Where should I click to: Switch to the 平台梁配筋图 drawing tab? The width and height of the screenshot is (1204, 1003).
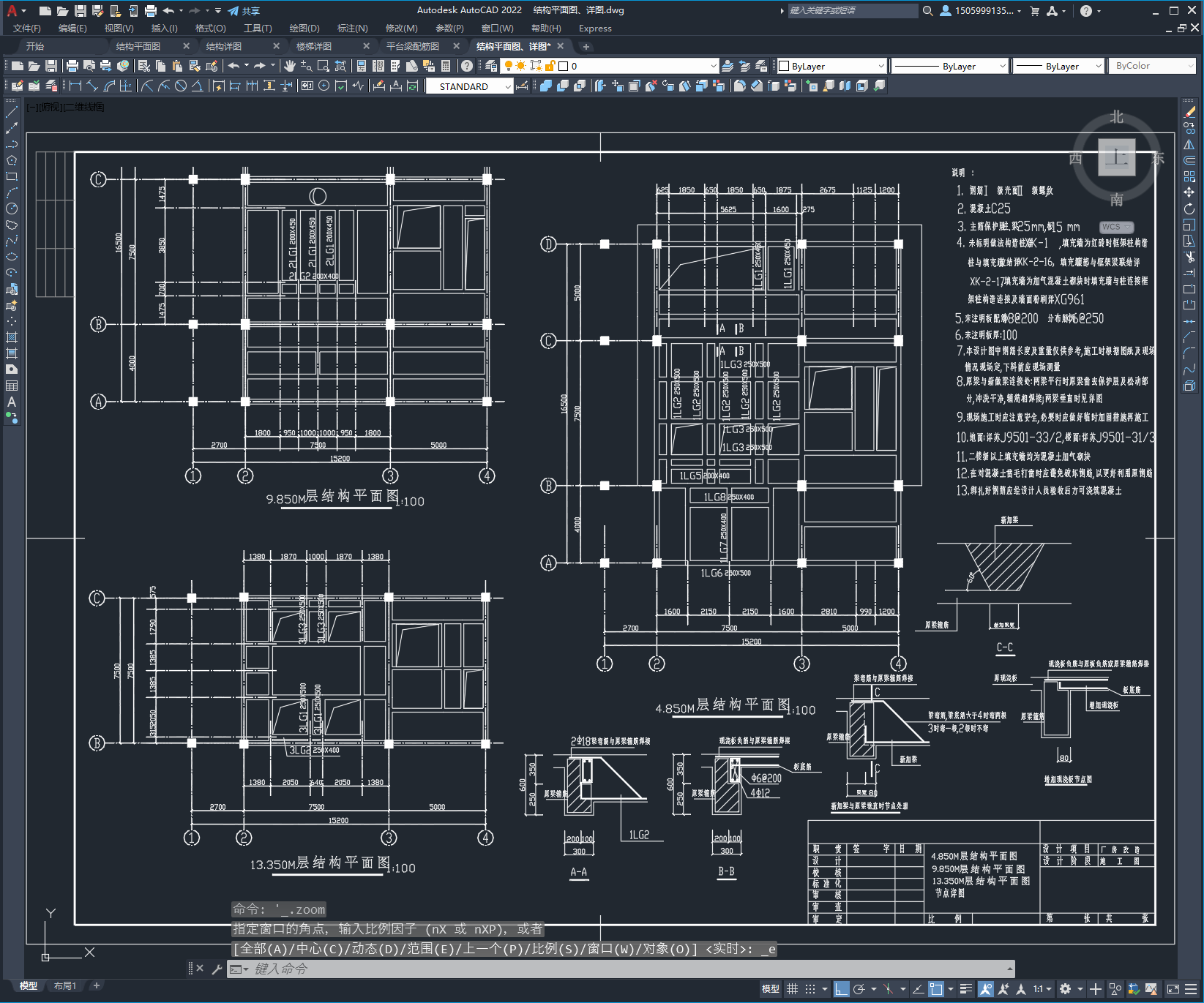point(413,46)
